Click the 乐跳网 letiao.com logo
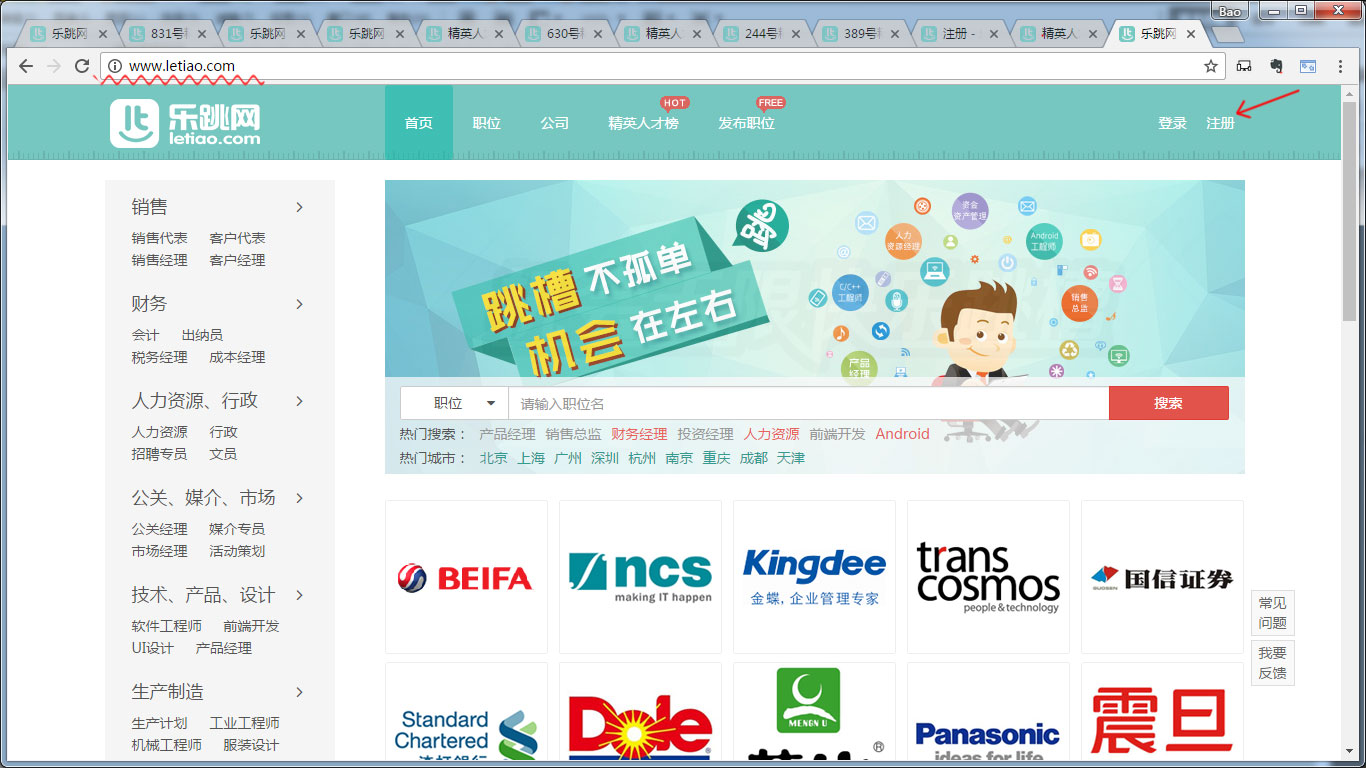This screenshot has width=1366, height=768. pos(185,124)
